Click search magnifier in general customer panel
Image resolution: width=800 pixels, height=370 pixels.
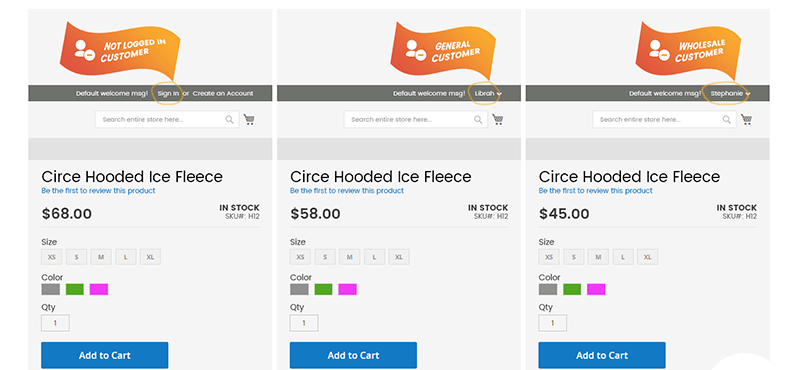pos(478,119)
